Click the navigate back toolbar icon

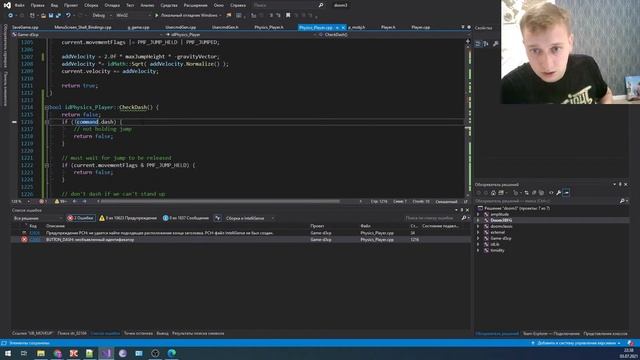pyautogui.click(x=11, y=16)
